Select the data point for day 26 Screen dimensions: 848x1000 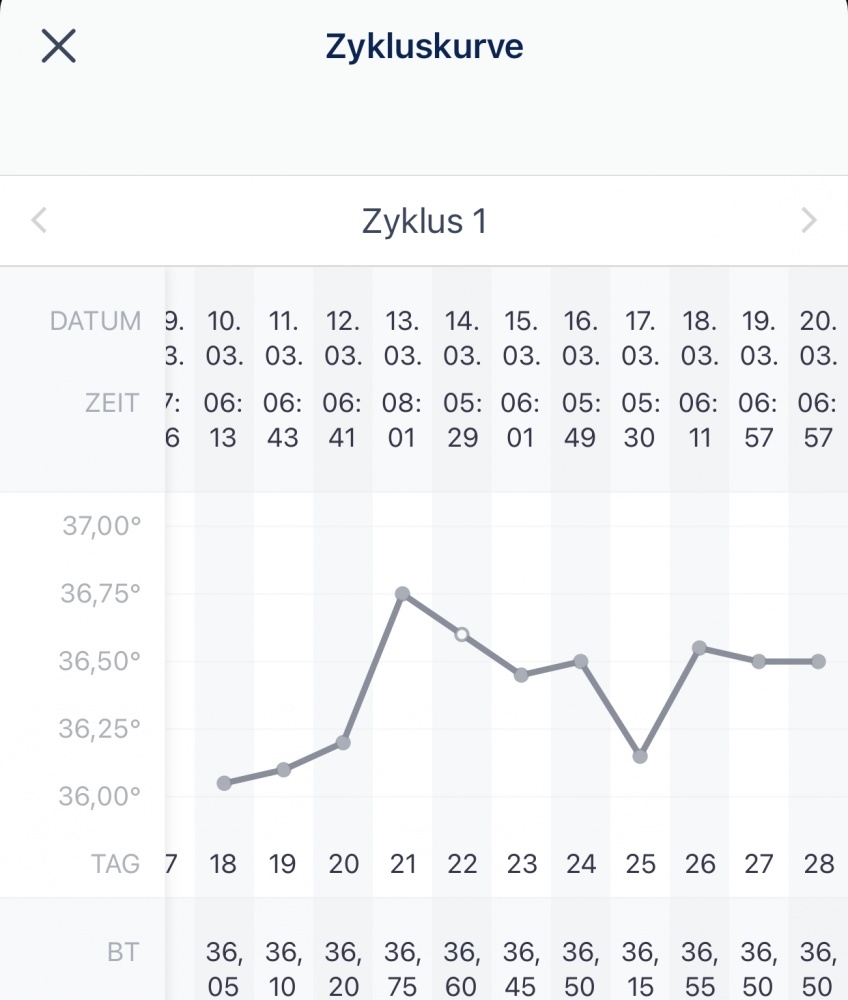tap(700, 648)
